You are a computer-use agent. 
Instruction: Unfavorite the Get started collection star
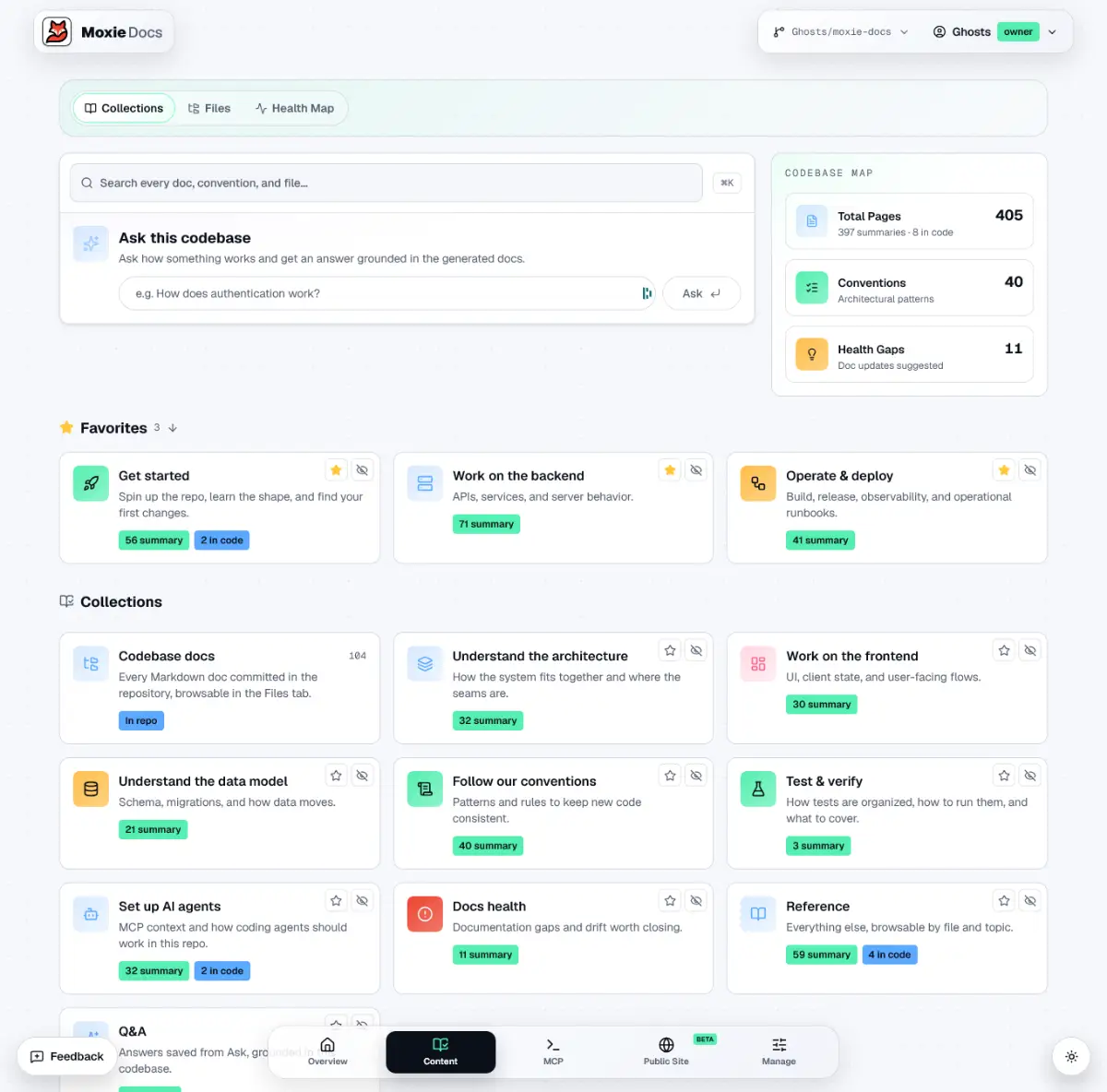(x=337, y=470)
